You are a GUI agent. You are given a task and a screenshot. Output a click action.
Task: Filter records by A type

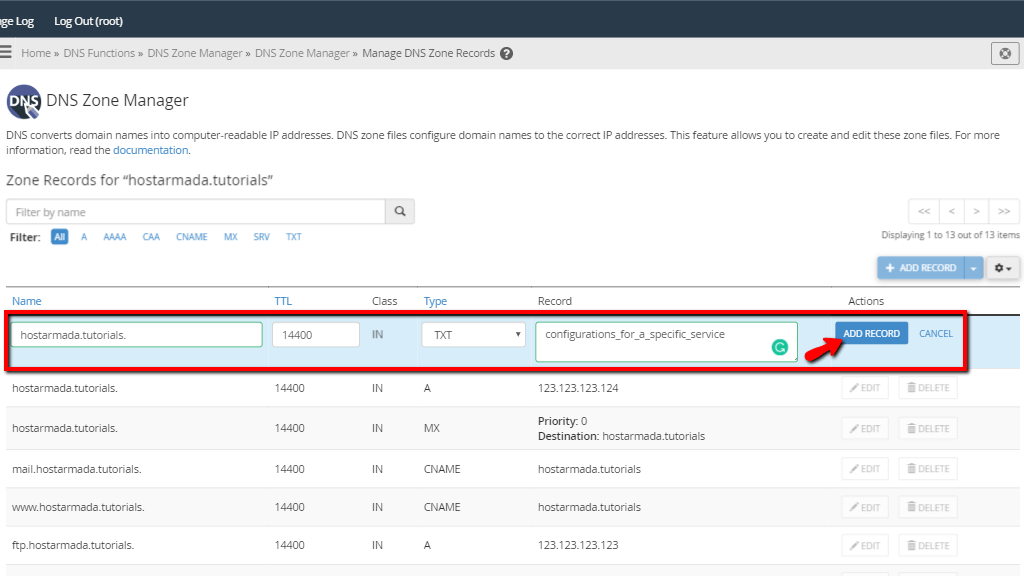point(84,237)
